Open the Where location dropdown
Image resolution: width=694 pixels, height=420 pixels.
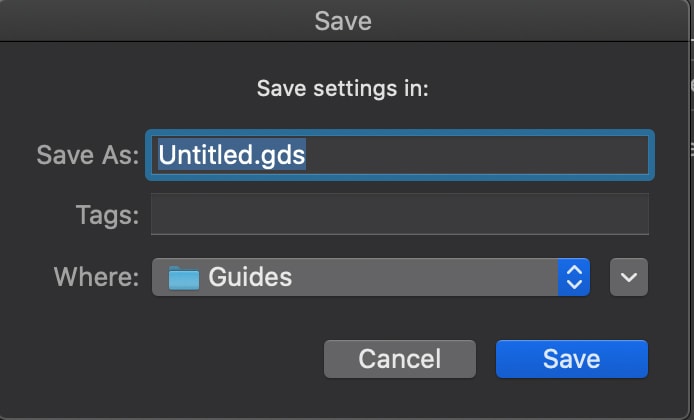[x=360, y=277]
